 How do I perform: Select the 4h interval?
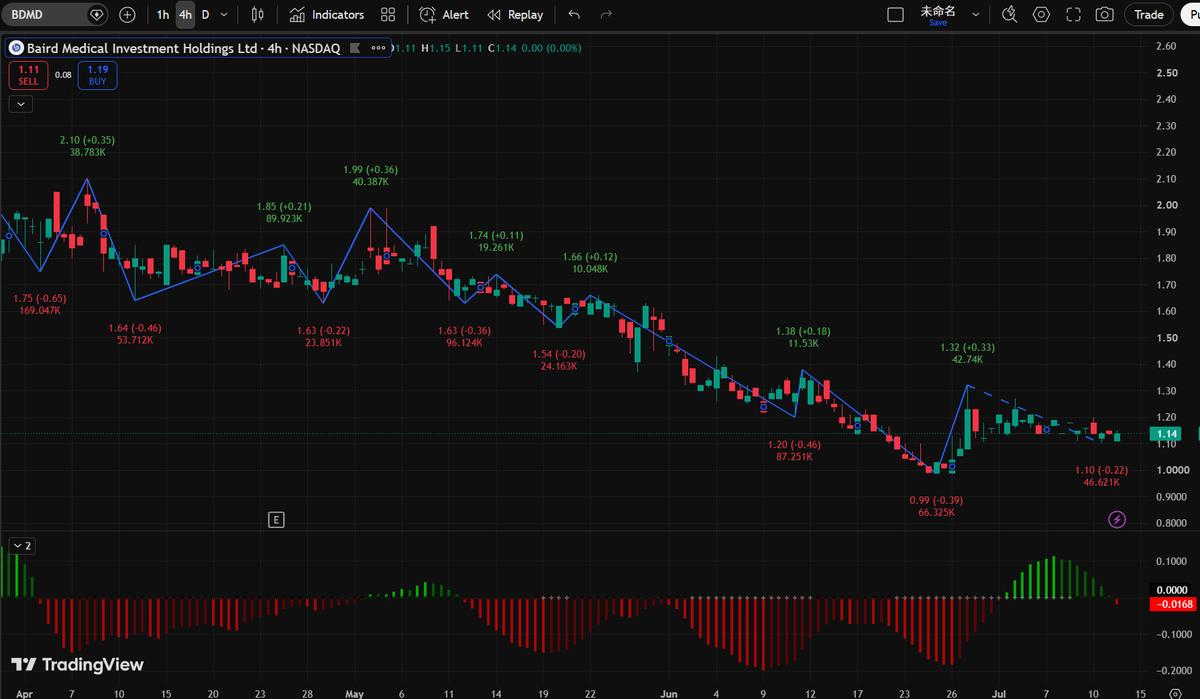coord(185,15)
